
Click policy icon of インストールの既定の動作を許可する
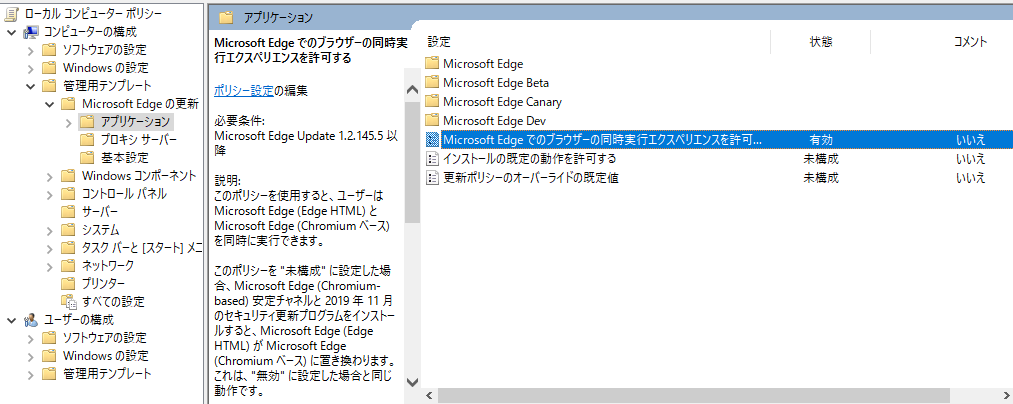pyautogui.click(x=433, y=158)
